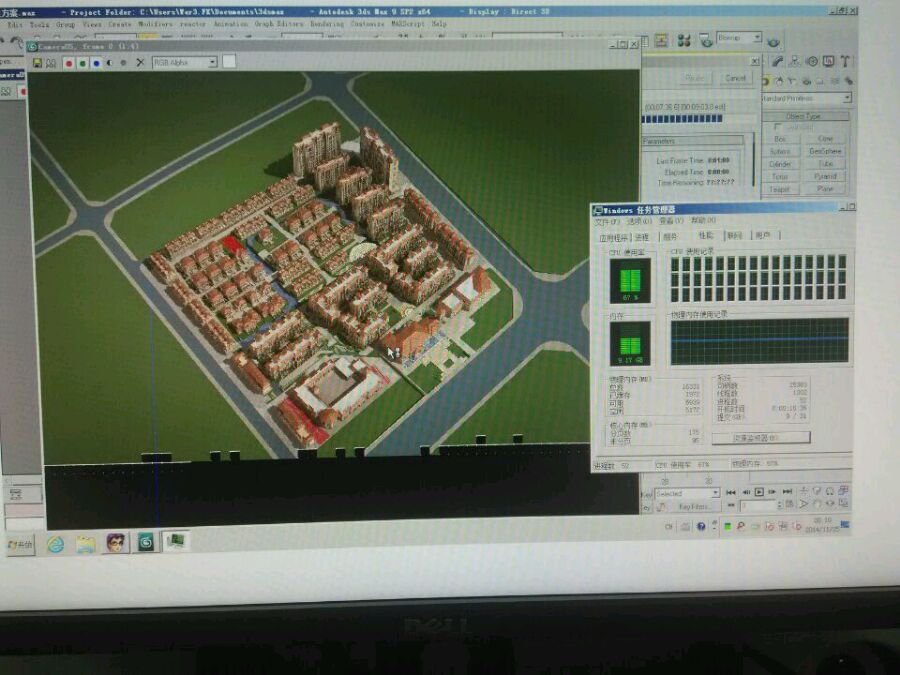Pause the rendering in progress
Image resolution: width=900 pixels, height=675 pixels.
[x=695, y=78]
